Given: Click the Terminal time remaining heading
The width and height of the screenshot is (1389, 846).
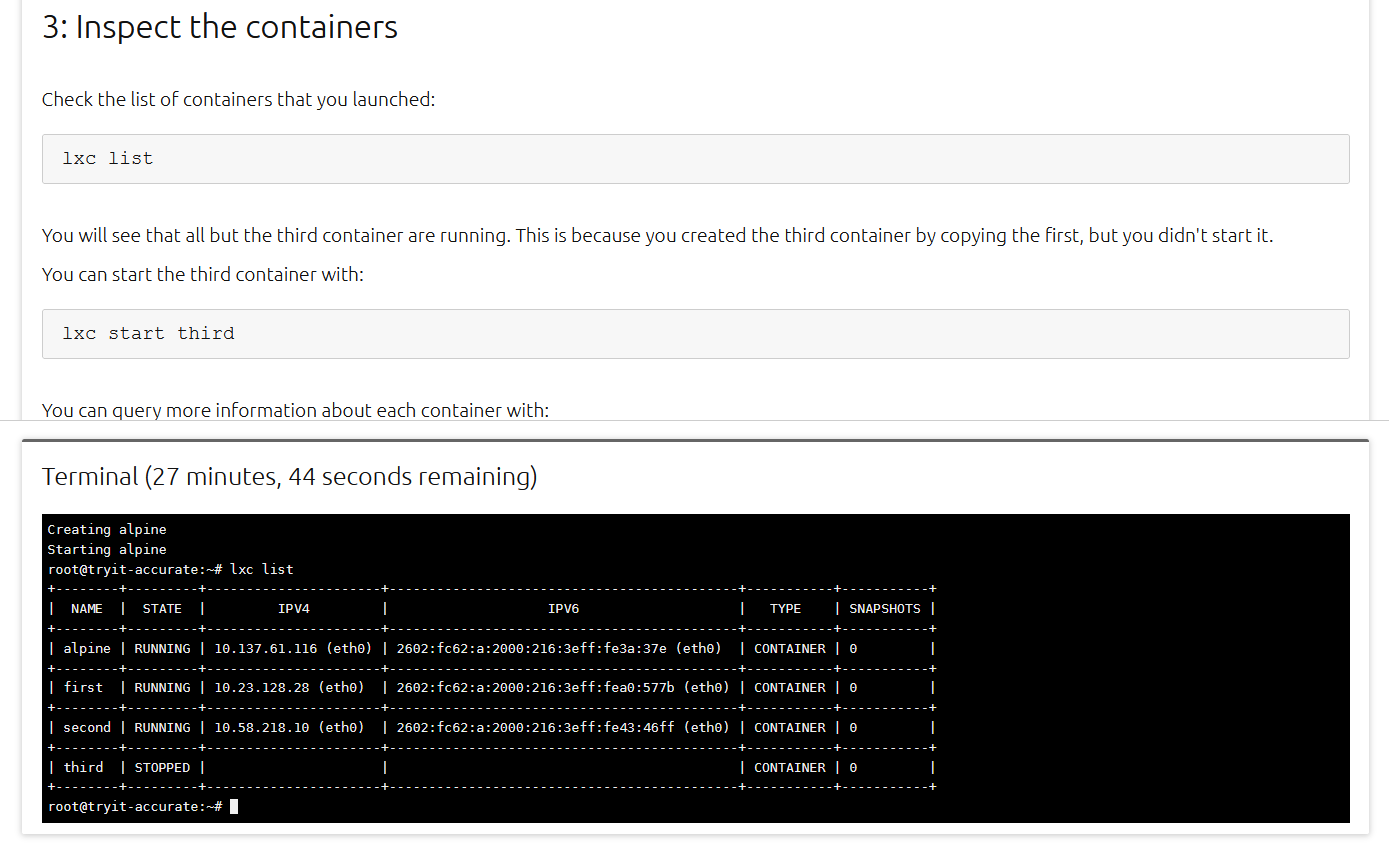Looking at the screenshot, I should click(x=290, y=477).
